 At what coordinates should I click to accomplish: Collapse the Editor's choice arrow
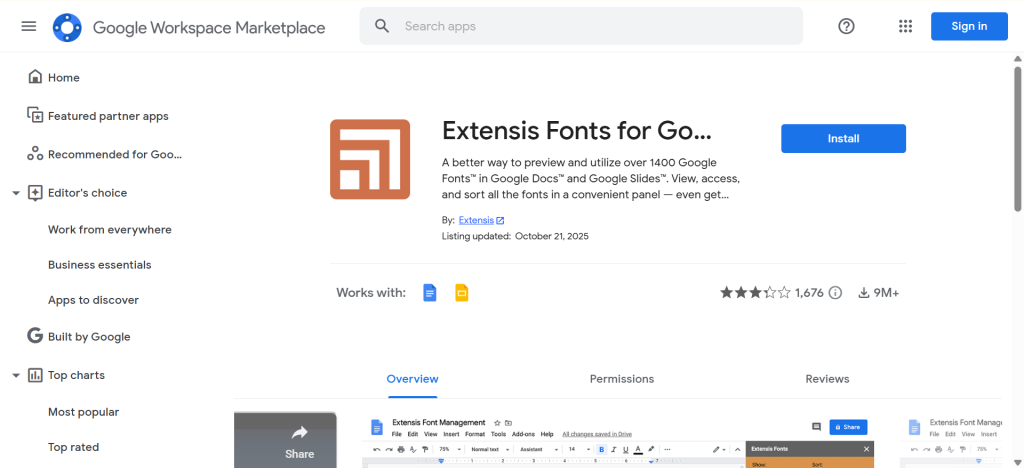tap(16, 193)
